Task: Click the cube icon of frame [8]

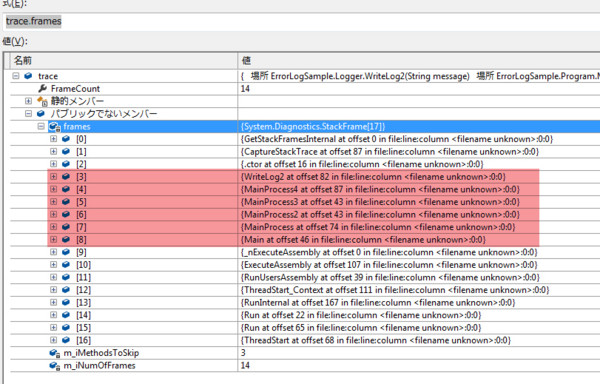Action: click(66, 239)
